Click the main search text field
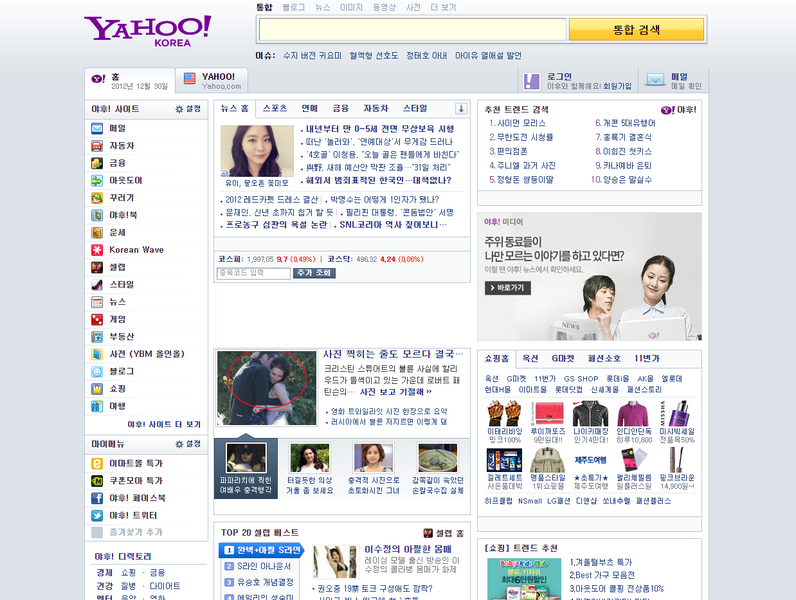This screenshot has width=796, height=600. click(412, 29)
